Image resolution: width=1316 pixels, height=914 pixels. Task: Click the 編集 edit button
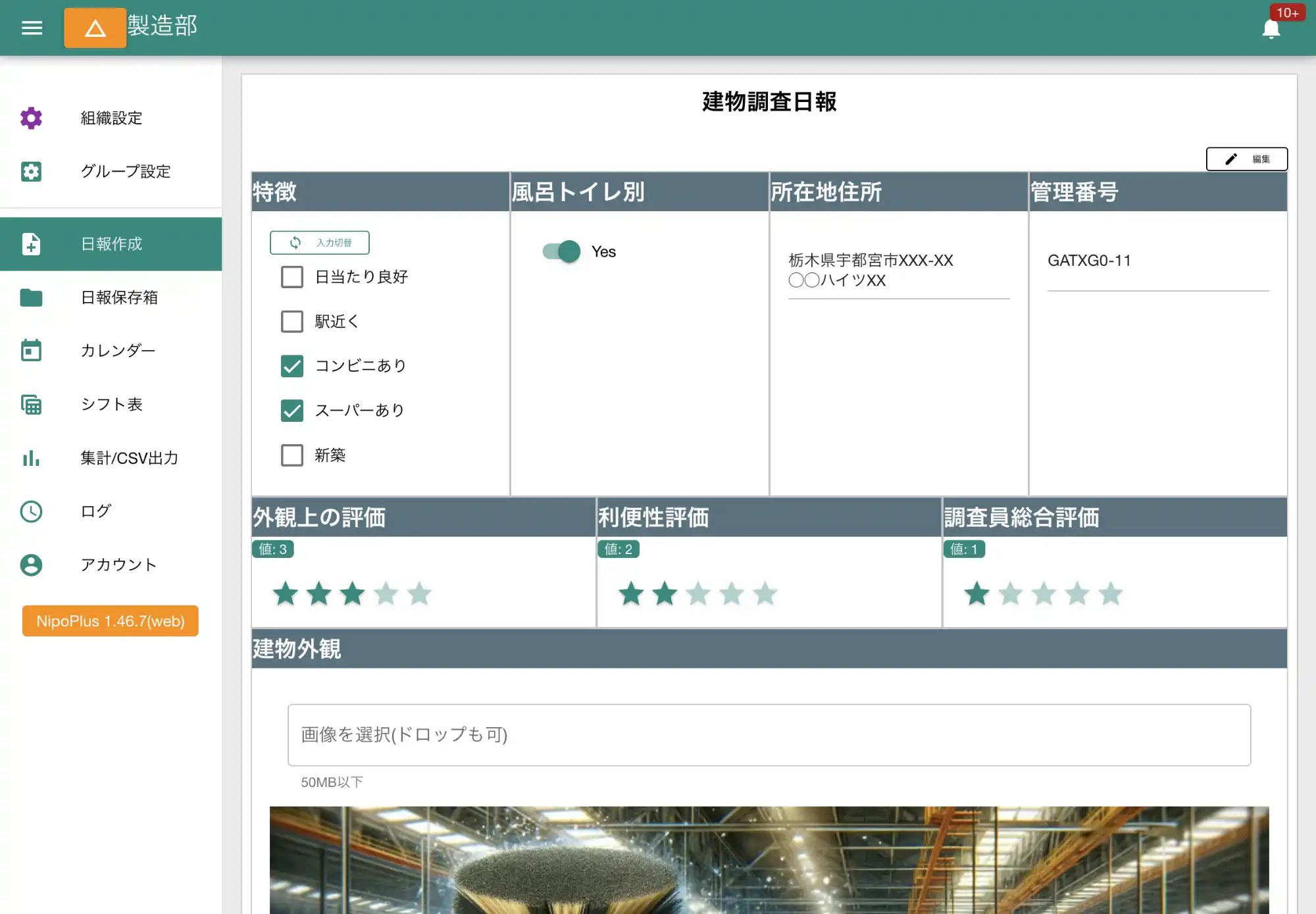coord(1246,159)
